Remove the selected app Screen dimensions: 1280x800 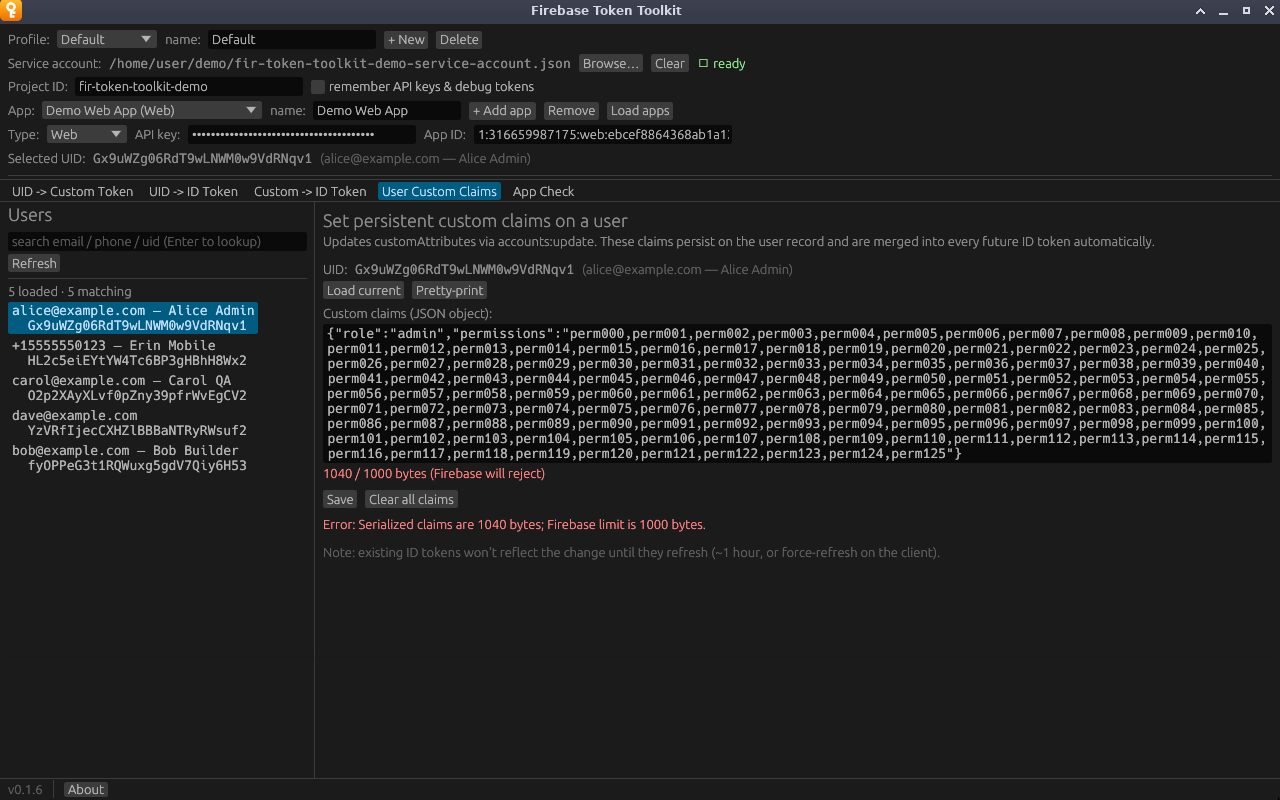click(571, 110)
